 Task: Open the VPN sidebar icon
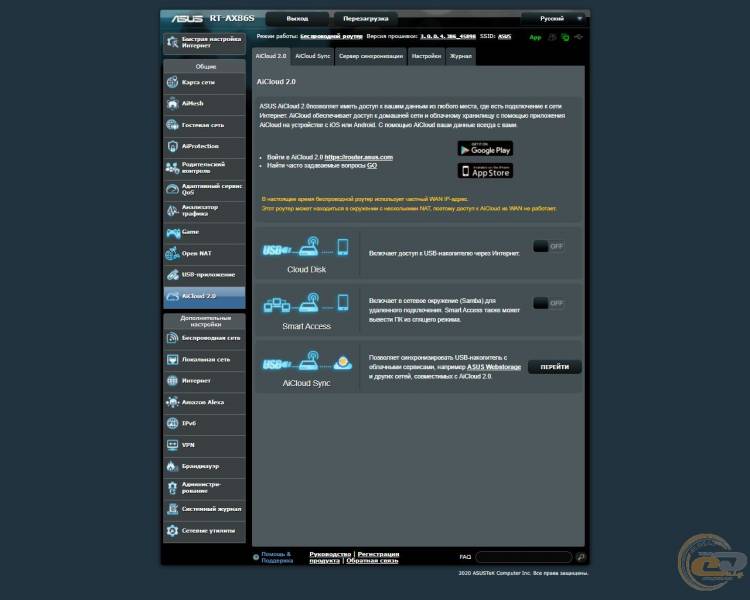click(173, 445)
